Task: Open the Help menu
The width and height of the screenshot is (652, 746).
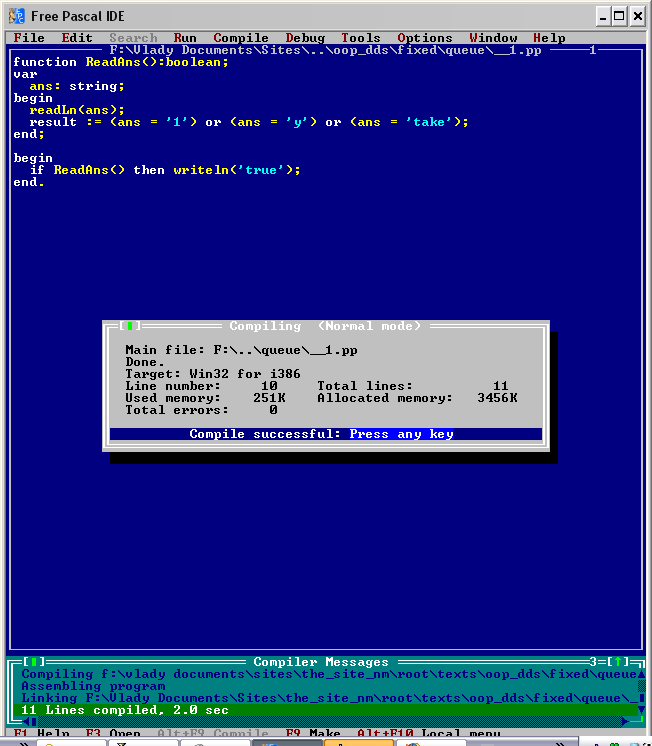Action: (549, 38)
